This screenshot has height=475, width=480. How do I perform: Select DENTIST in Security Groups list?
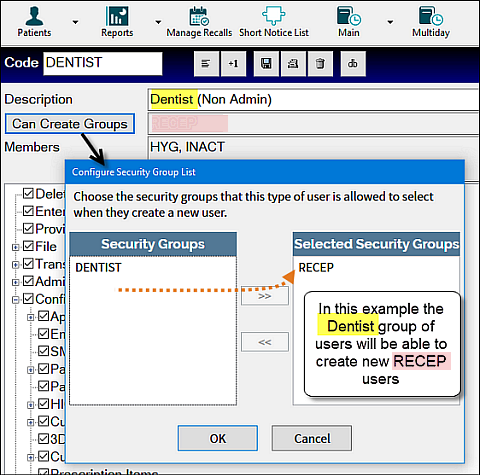click(98, 268)
